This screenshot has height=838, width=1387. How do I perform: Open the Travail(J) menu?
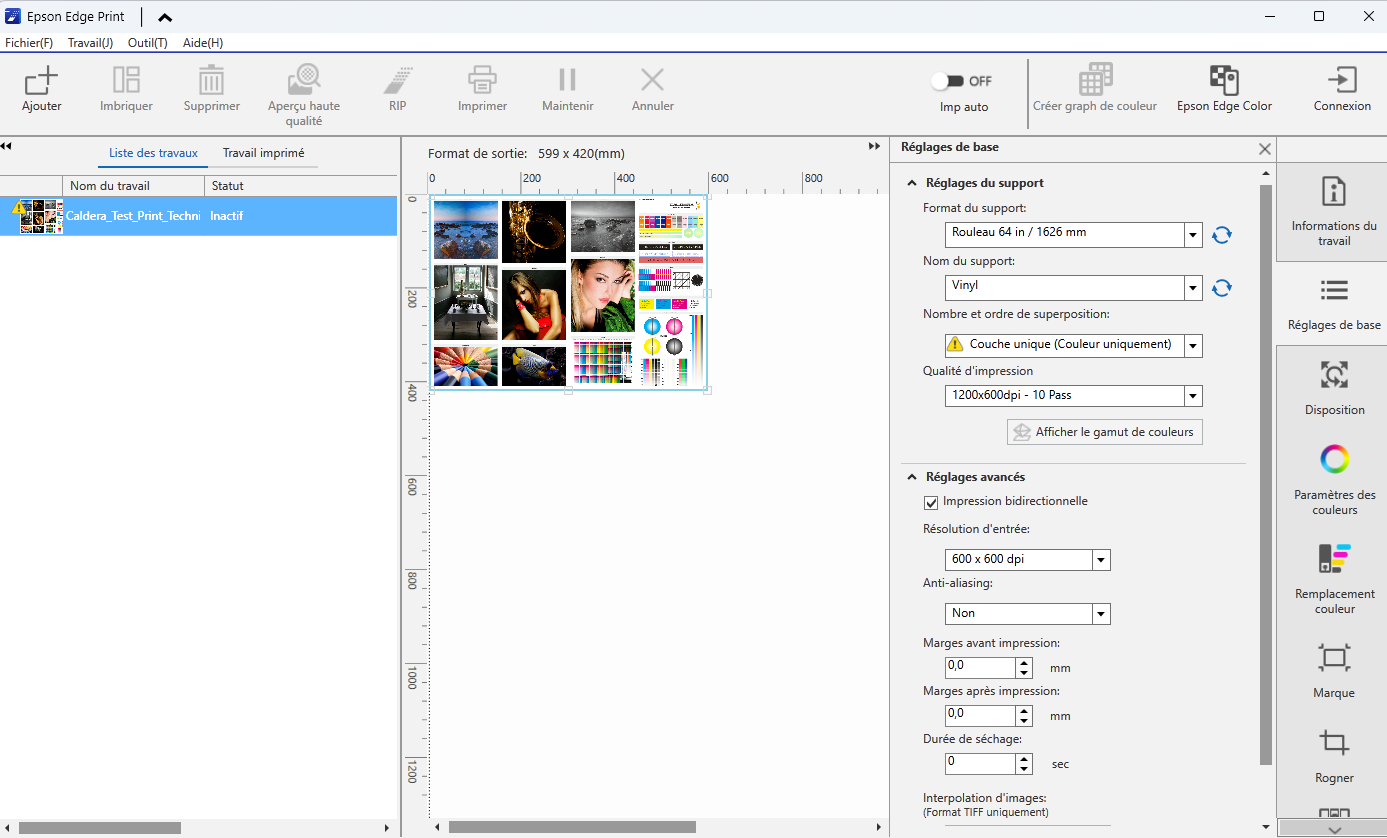point(90,43)
